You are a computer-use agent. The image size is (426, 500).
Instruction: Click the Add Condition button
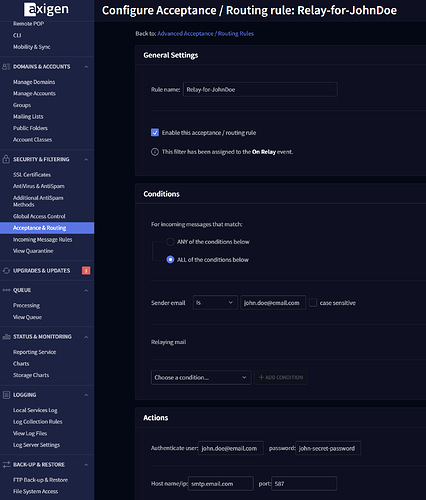point(281,378)
